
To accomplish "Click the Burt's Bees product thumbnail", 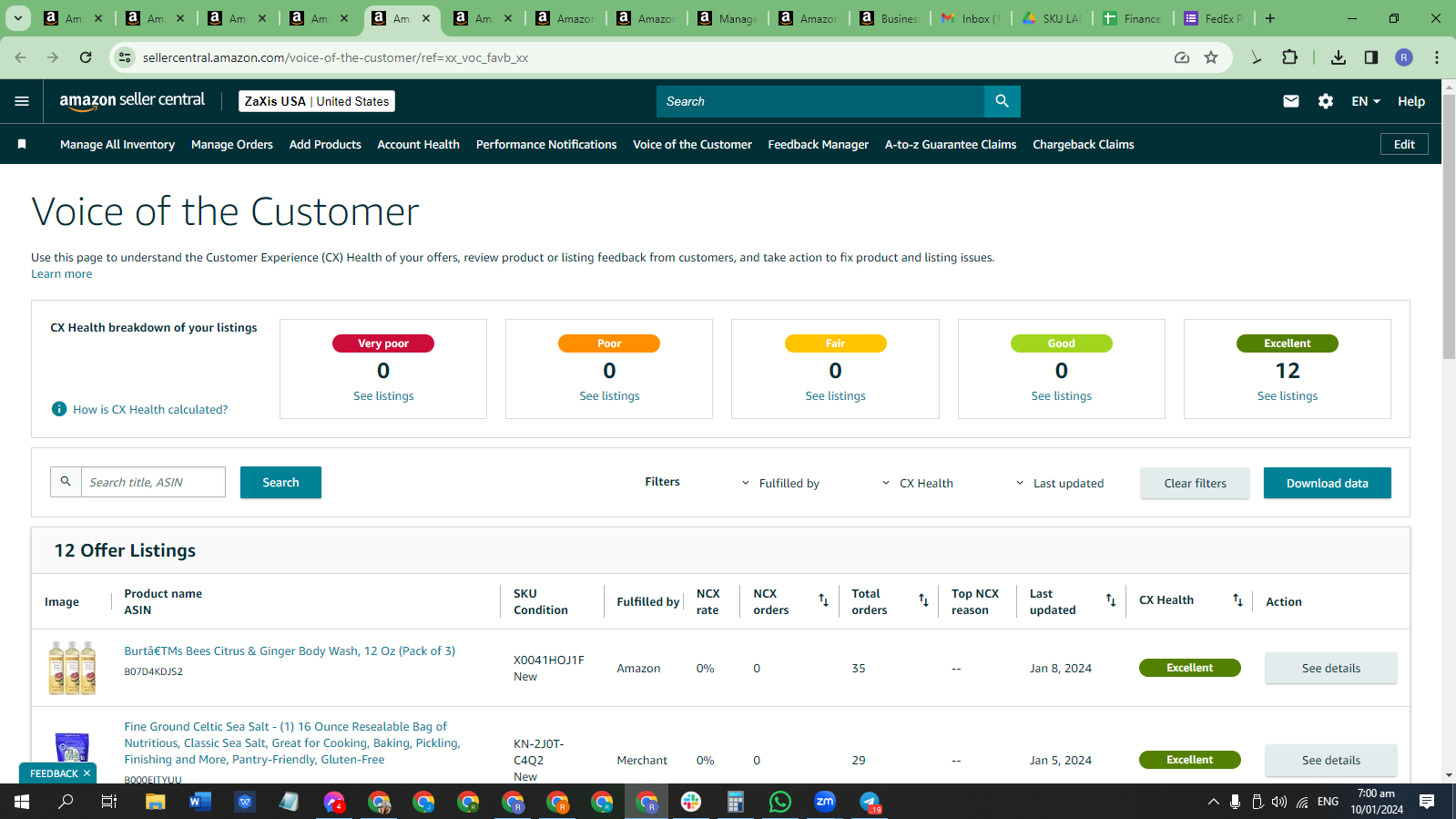I will click(72, 668).
